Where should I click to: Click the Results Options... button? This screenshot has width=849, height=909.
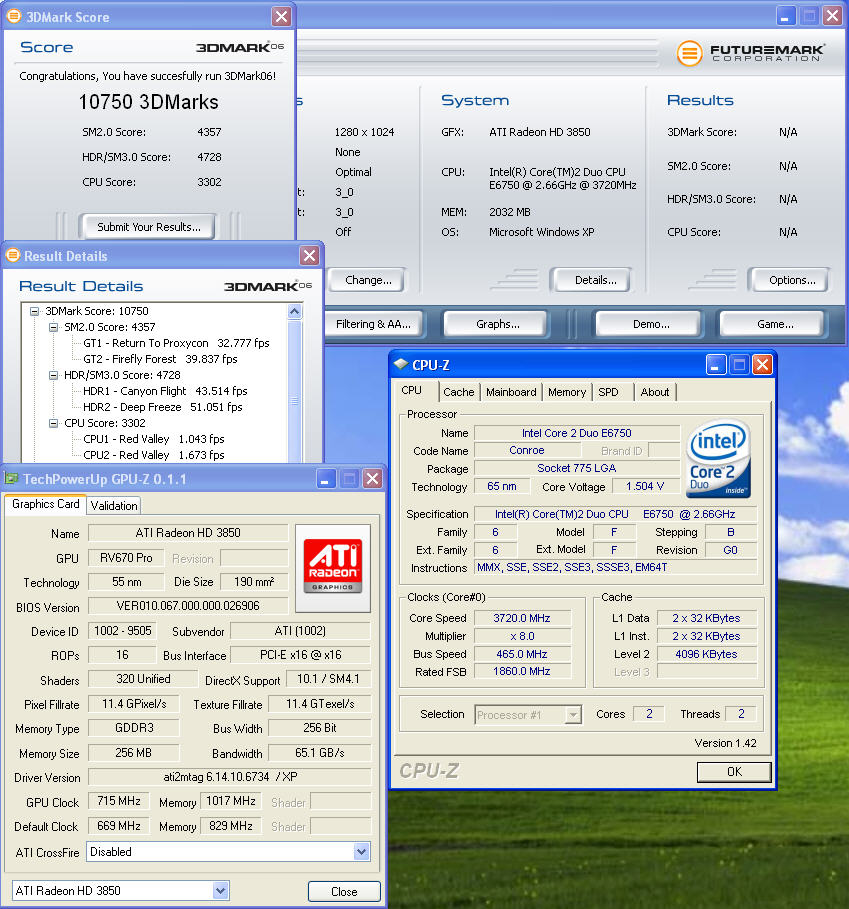click(x=792, y=280)
